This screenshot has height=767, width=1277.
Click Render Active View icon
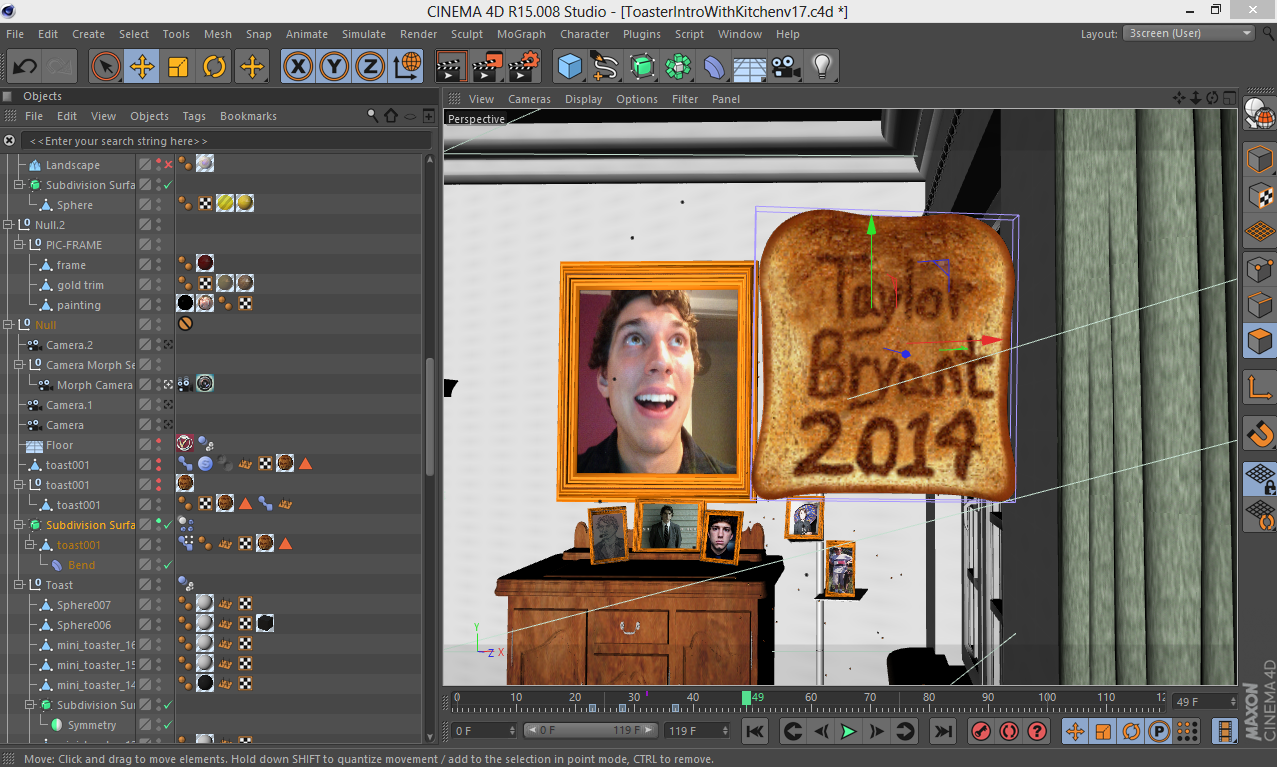click(451, 67)
